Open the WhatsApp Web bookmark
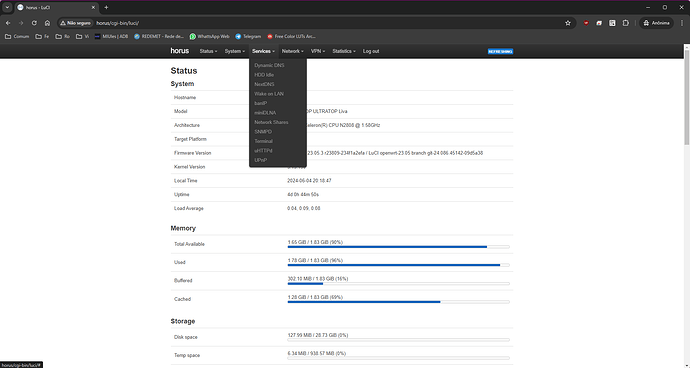Image resolution: width=690 pixels, height=368 pixels. click(x=209, y=37)
